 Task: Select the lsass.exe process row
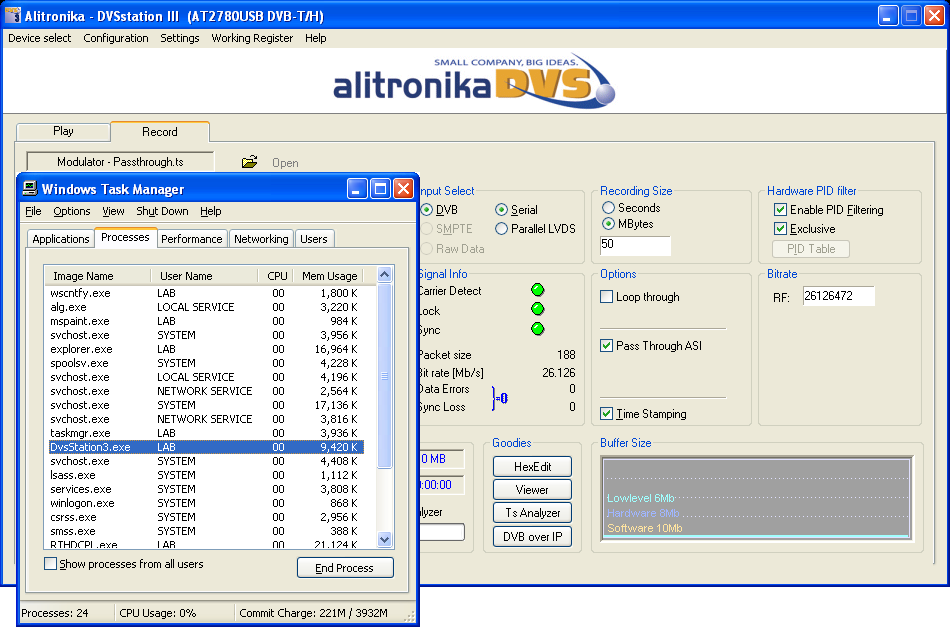[206, 475]
